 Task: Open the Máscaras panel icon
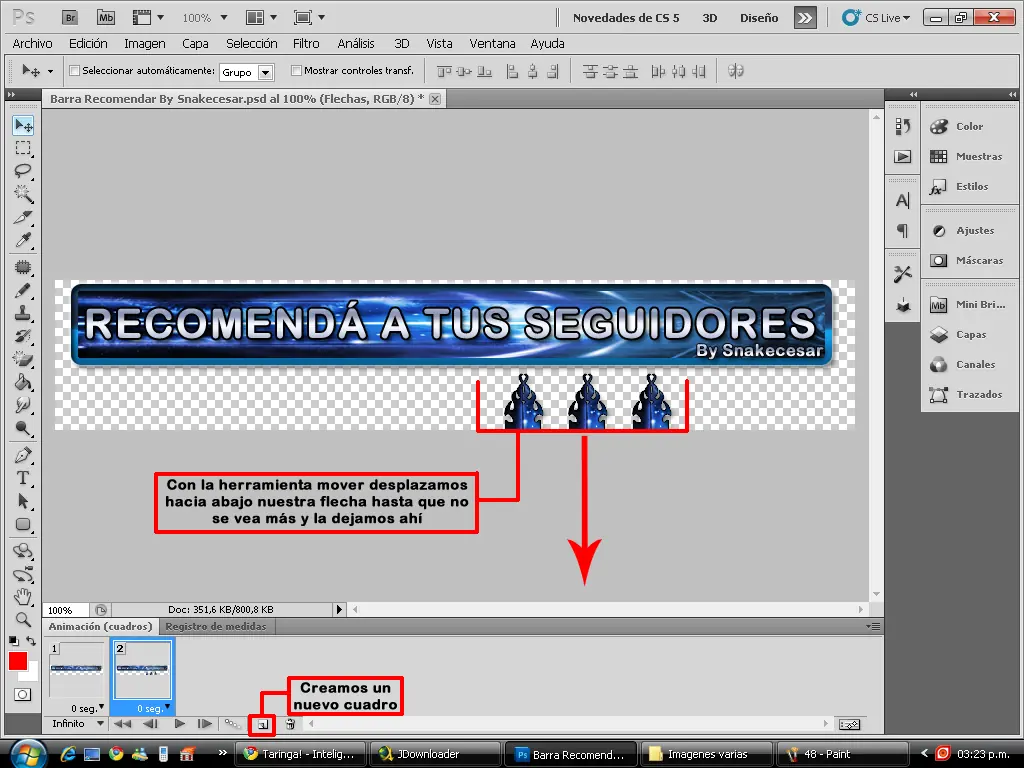[938, 261]
